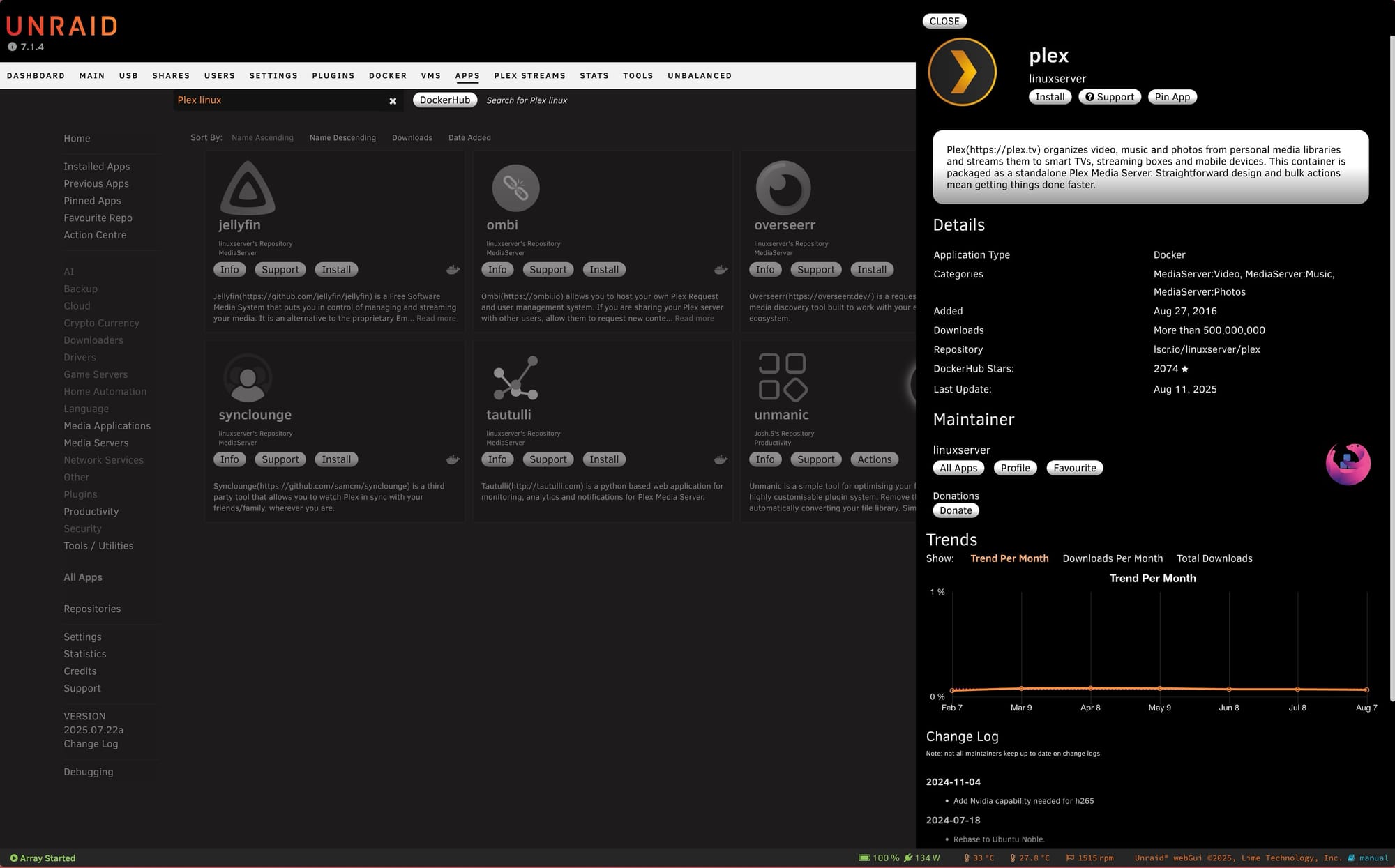Install plex from the details panel
The height and width of the screenshot is (868, 1395).
point(1050,97)
